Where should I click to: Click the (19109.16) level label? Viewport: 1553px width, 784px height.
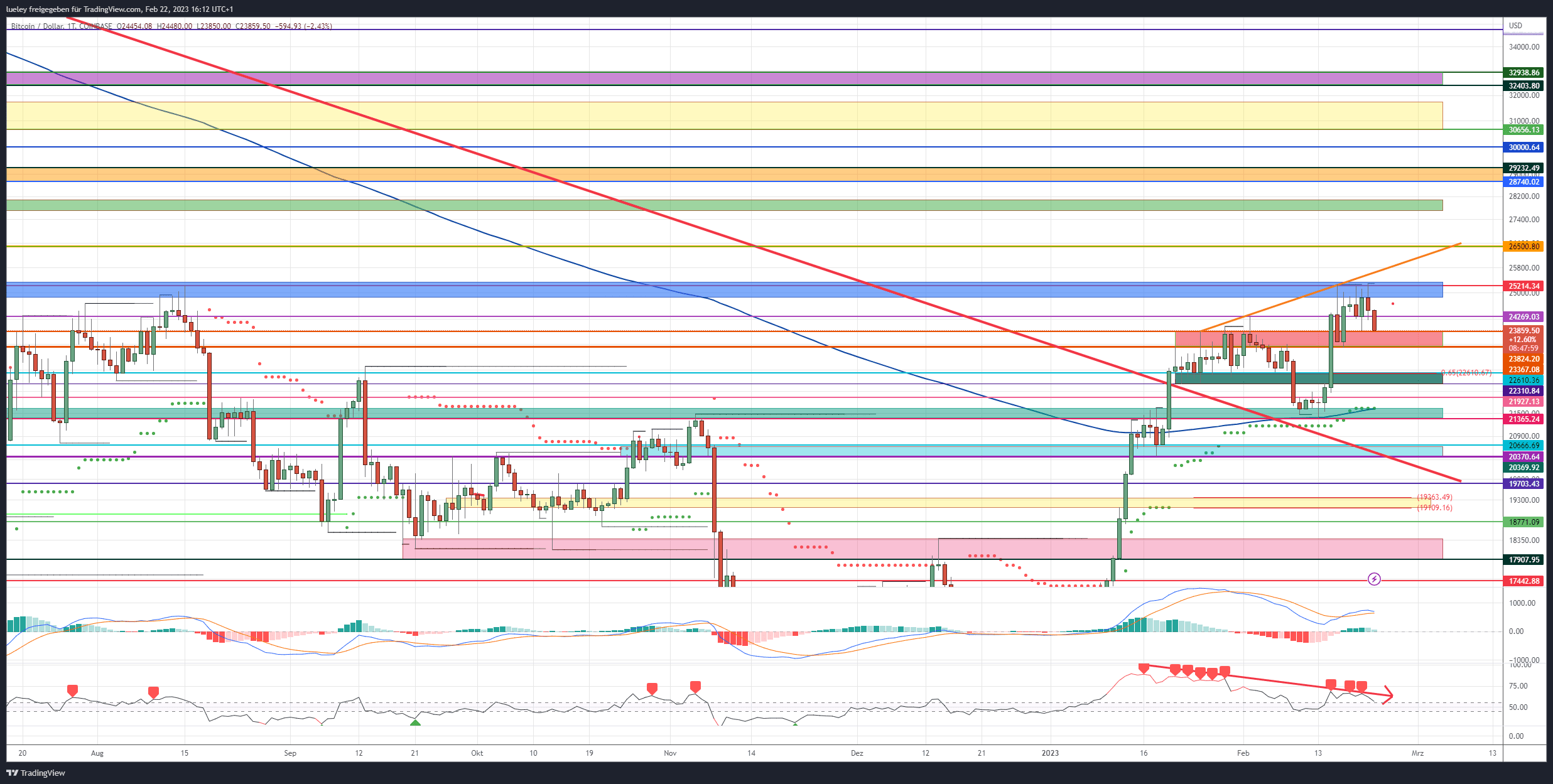[x=1434, y=508]
